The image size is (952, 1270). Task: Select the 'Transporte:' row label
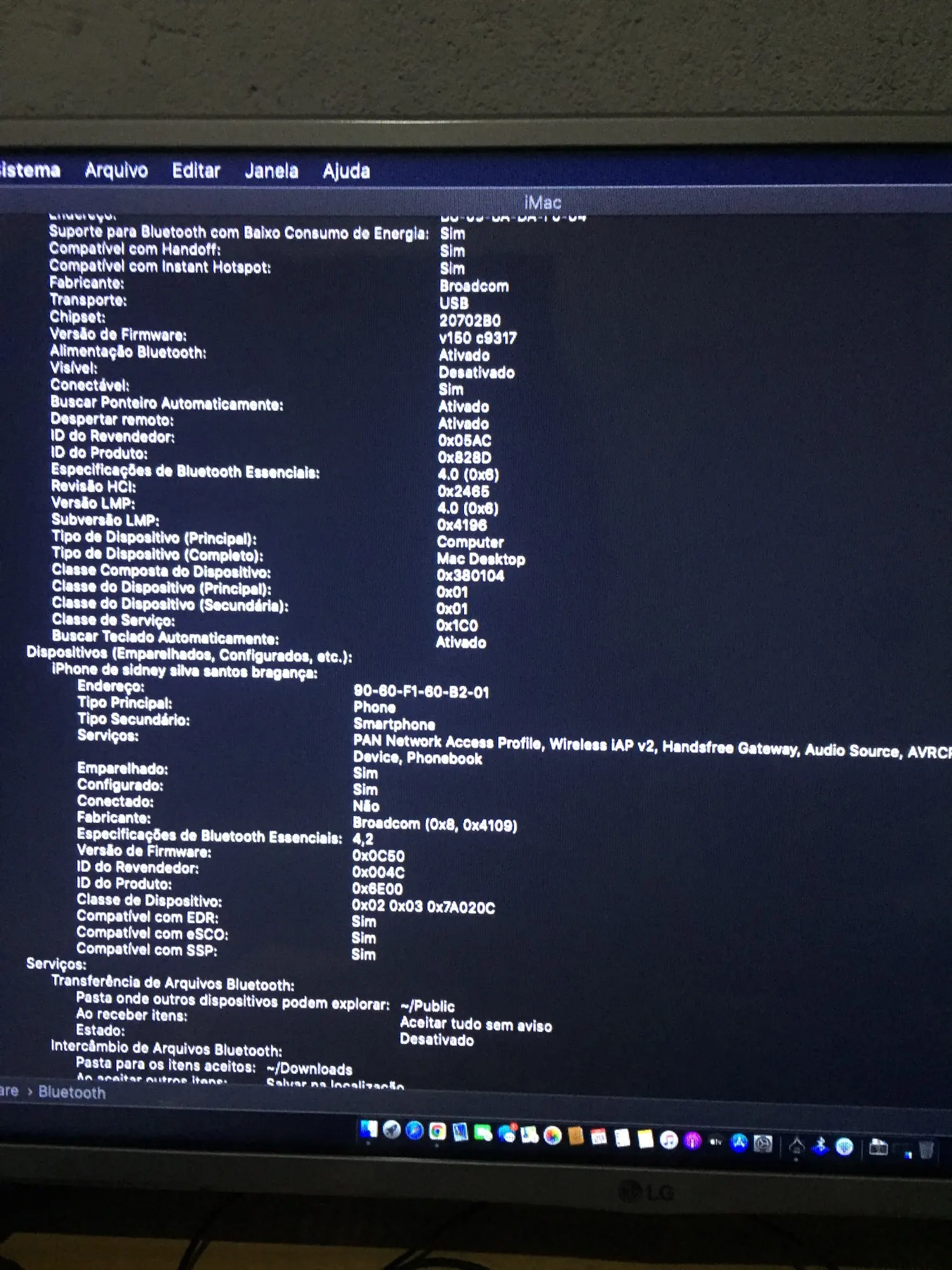[88, 300]
